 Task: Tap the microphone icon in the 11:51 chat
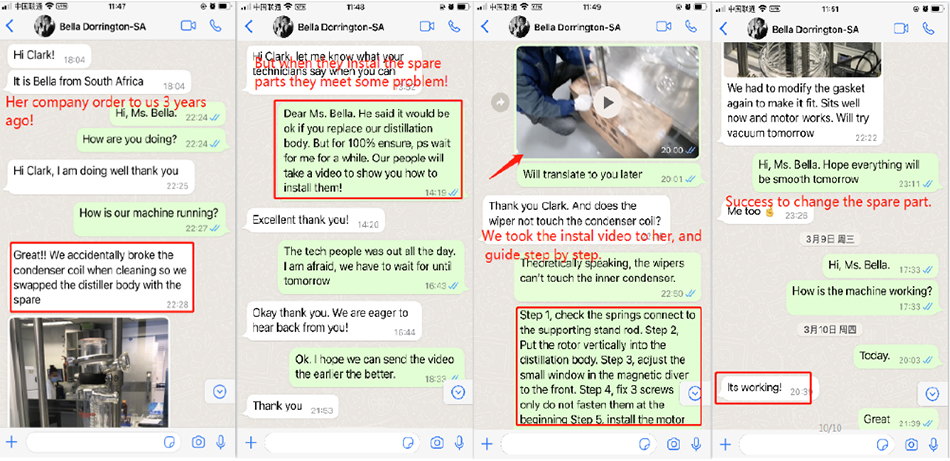pos(932,443)
